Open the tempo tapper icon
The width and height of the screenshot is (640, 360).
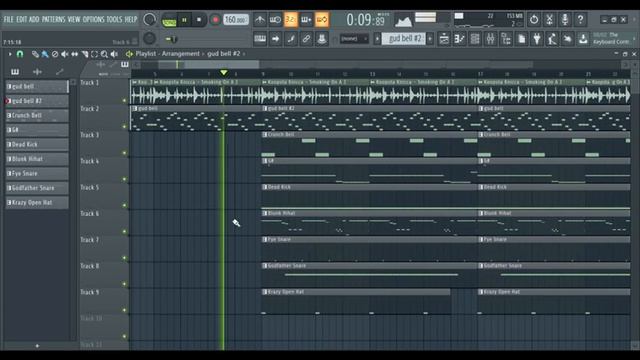pos(552,39)
